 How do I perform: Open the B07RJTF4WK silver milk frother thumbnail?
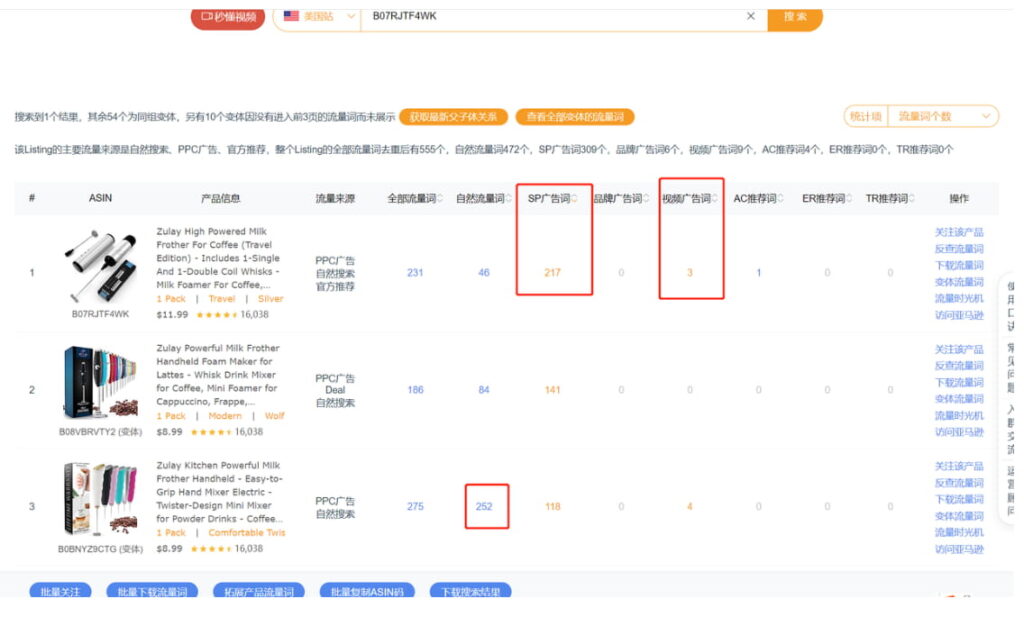pyautogui.click(x=100, y=267)
